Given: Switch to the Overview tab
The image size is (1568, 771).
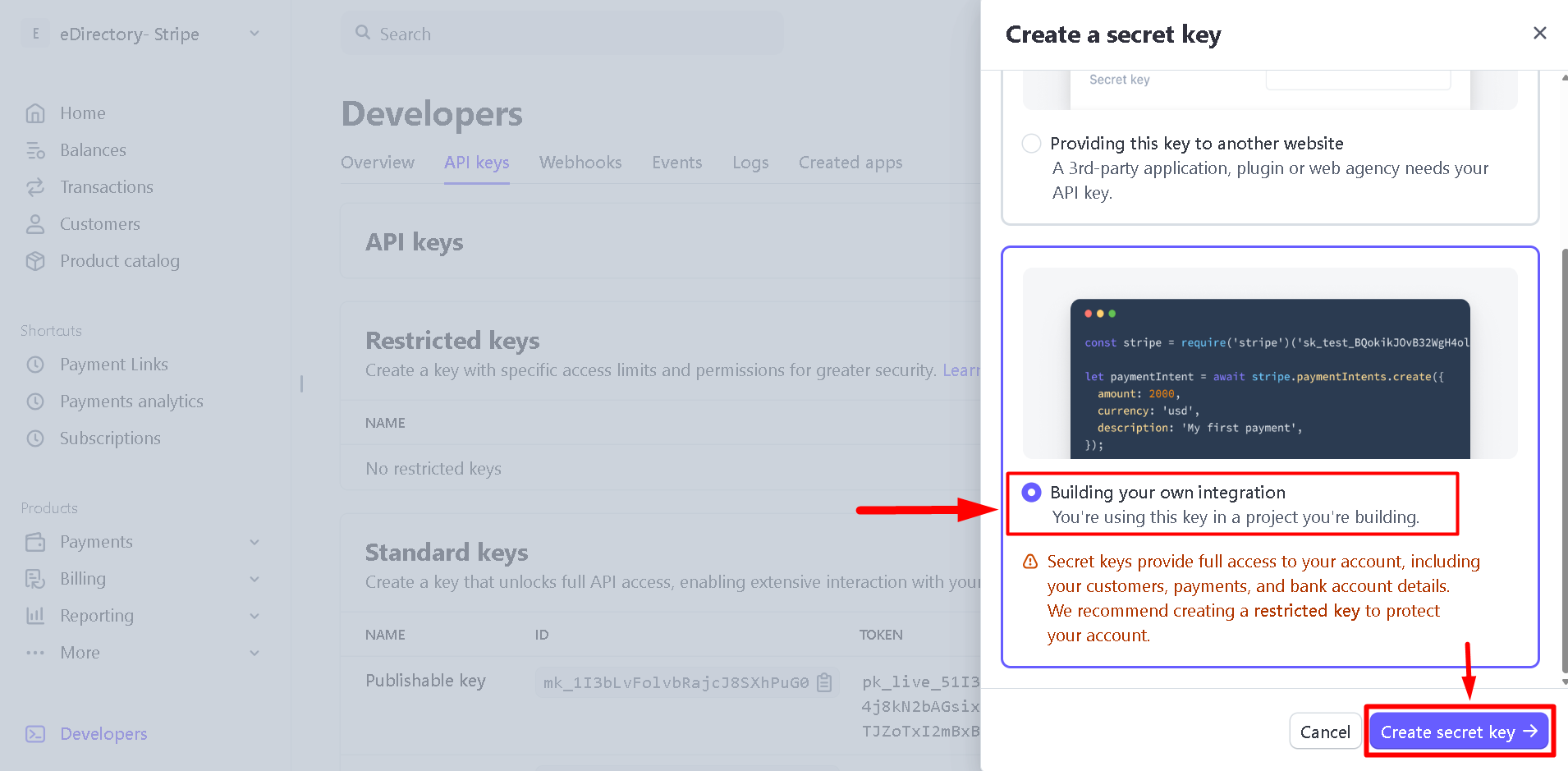Looking at the screenshot, I should coord(378,163).
